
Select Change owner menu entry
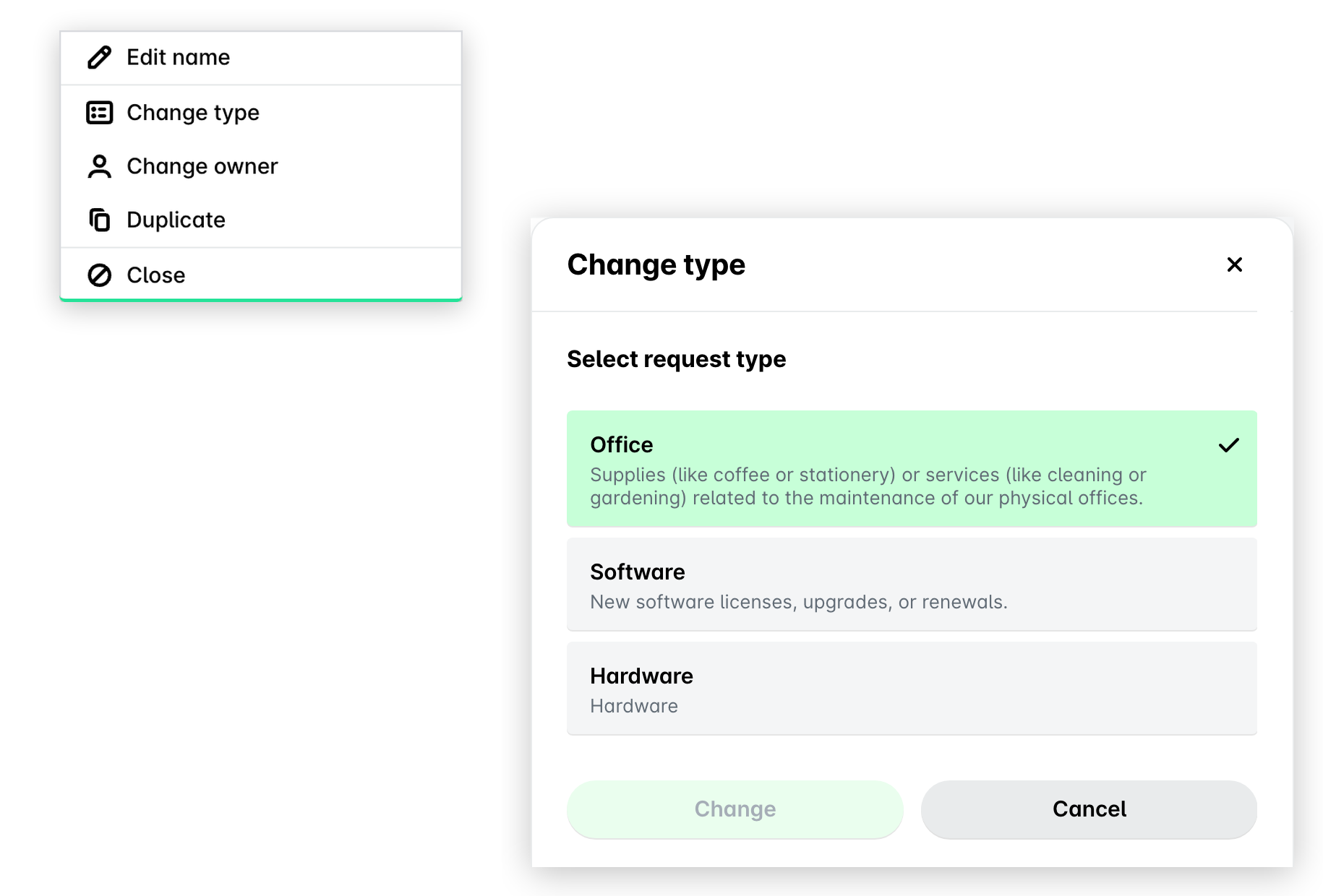pyautogui.click(x=261, y=166)
